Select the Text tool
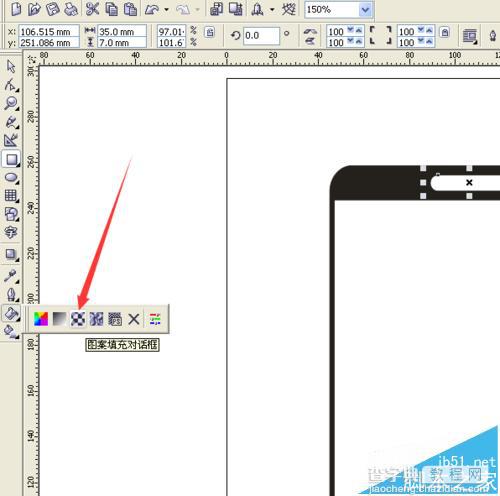 click(11, 232)
